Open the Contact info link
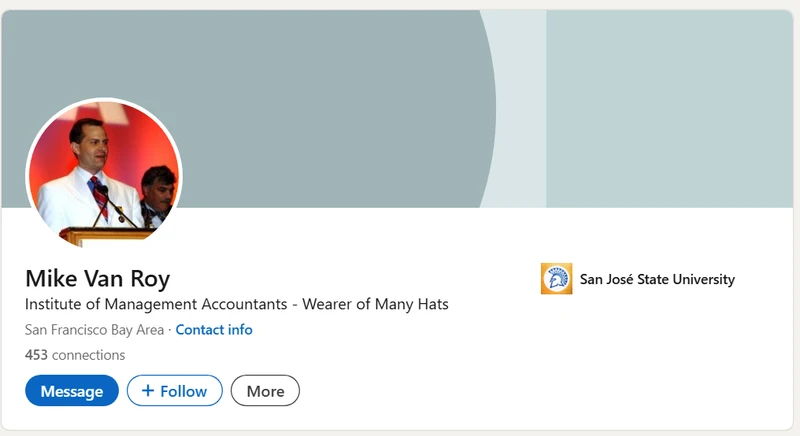Viewport: 800px width, 436px height. point(214,330)
